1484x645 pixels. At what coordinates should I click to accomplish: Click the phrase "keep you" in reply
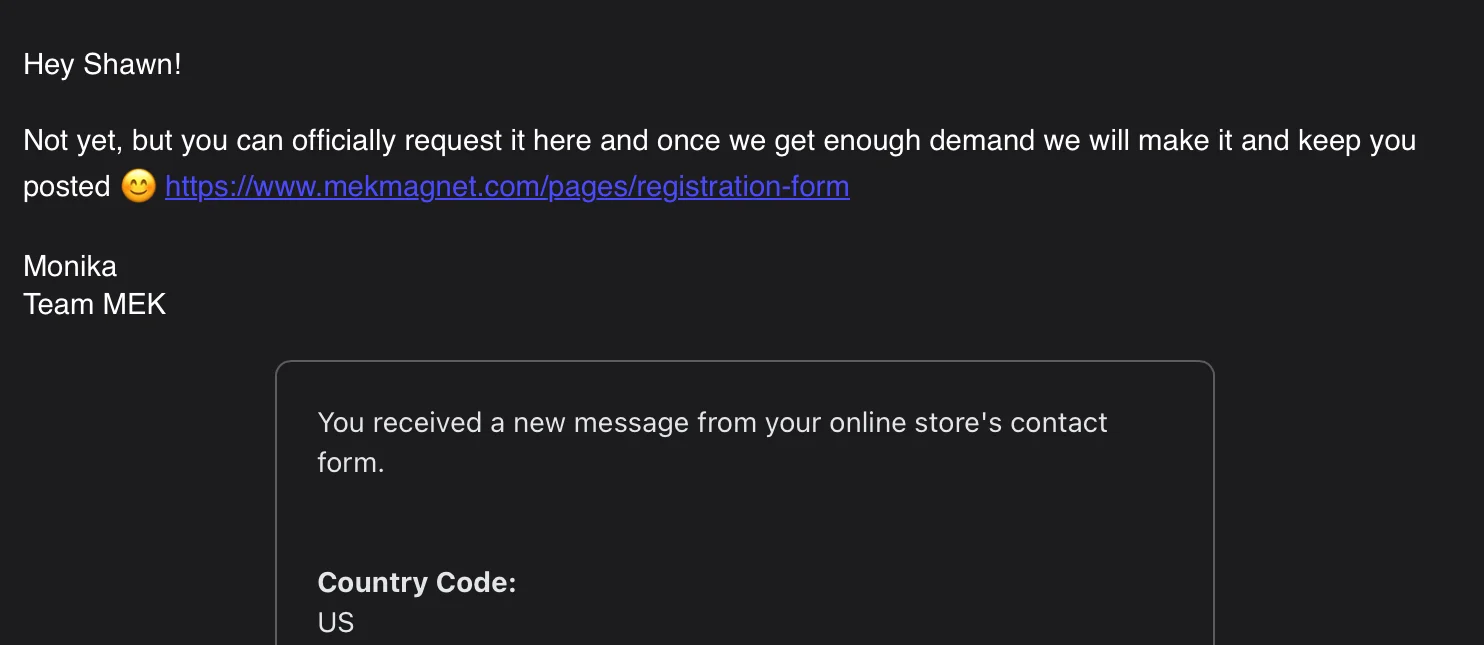click(1357, 140)
